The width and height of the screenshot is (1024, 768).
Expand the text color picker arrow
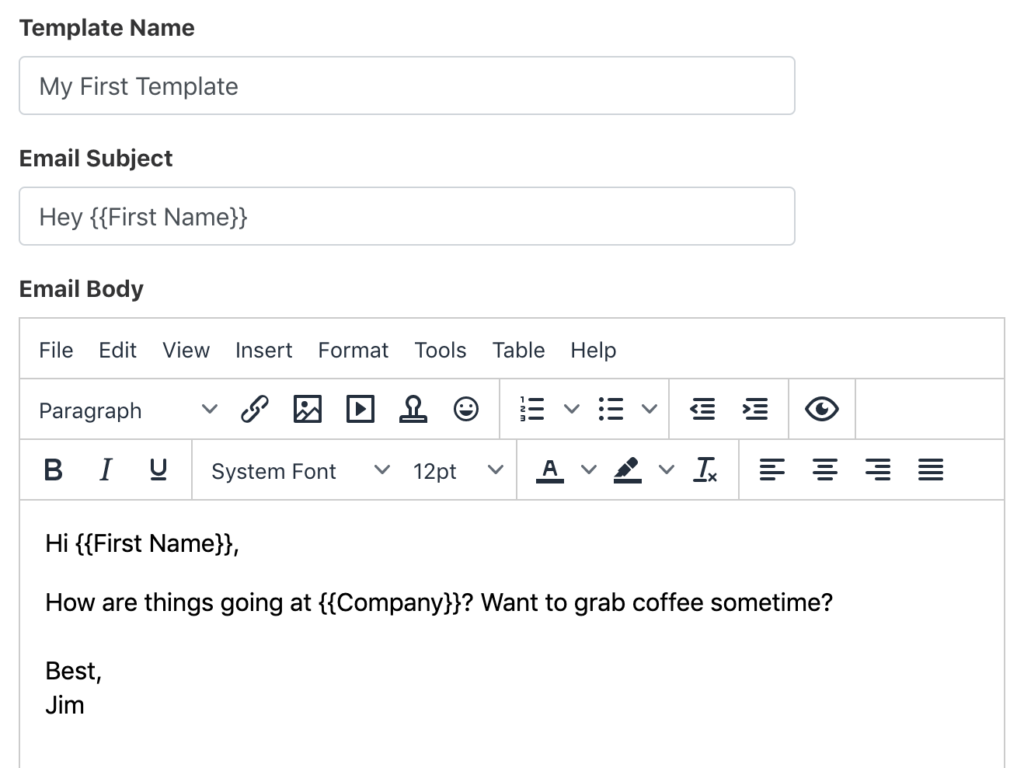588,470
